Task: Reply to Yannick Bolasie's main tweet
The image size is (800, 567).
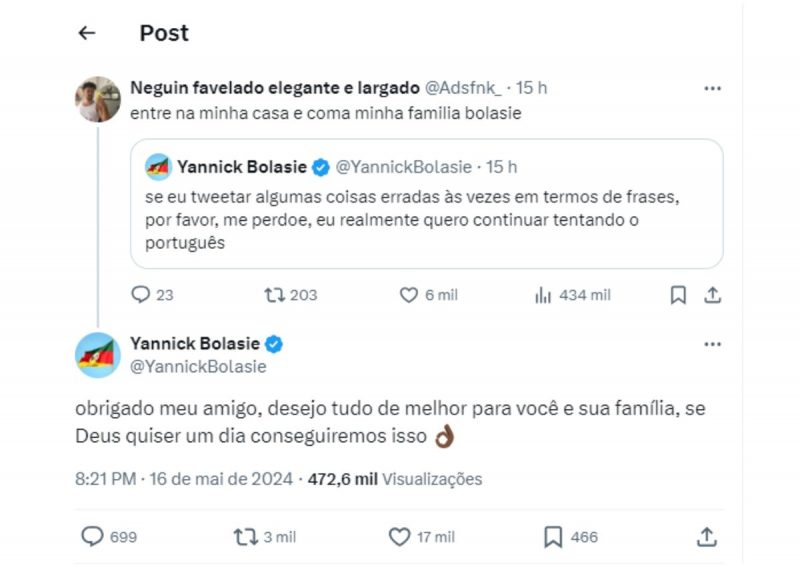Action: 92,537
